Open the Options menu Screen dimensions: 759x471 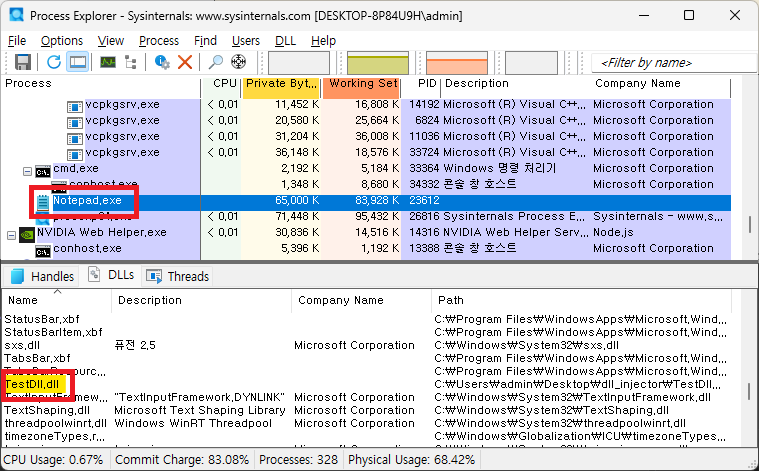(62, 40)
